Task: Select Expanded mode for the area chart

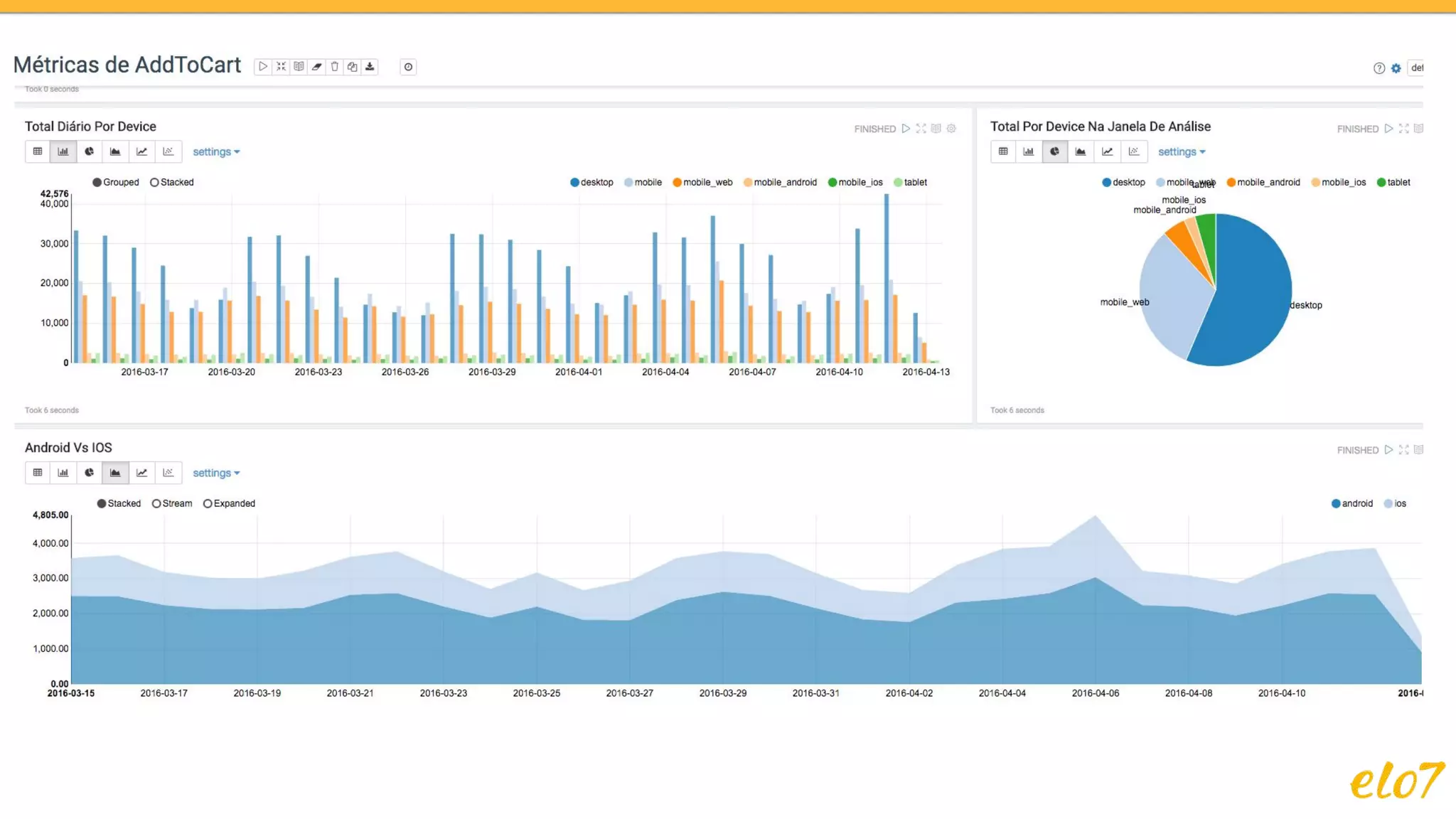Action: point(208,504)
